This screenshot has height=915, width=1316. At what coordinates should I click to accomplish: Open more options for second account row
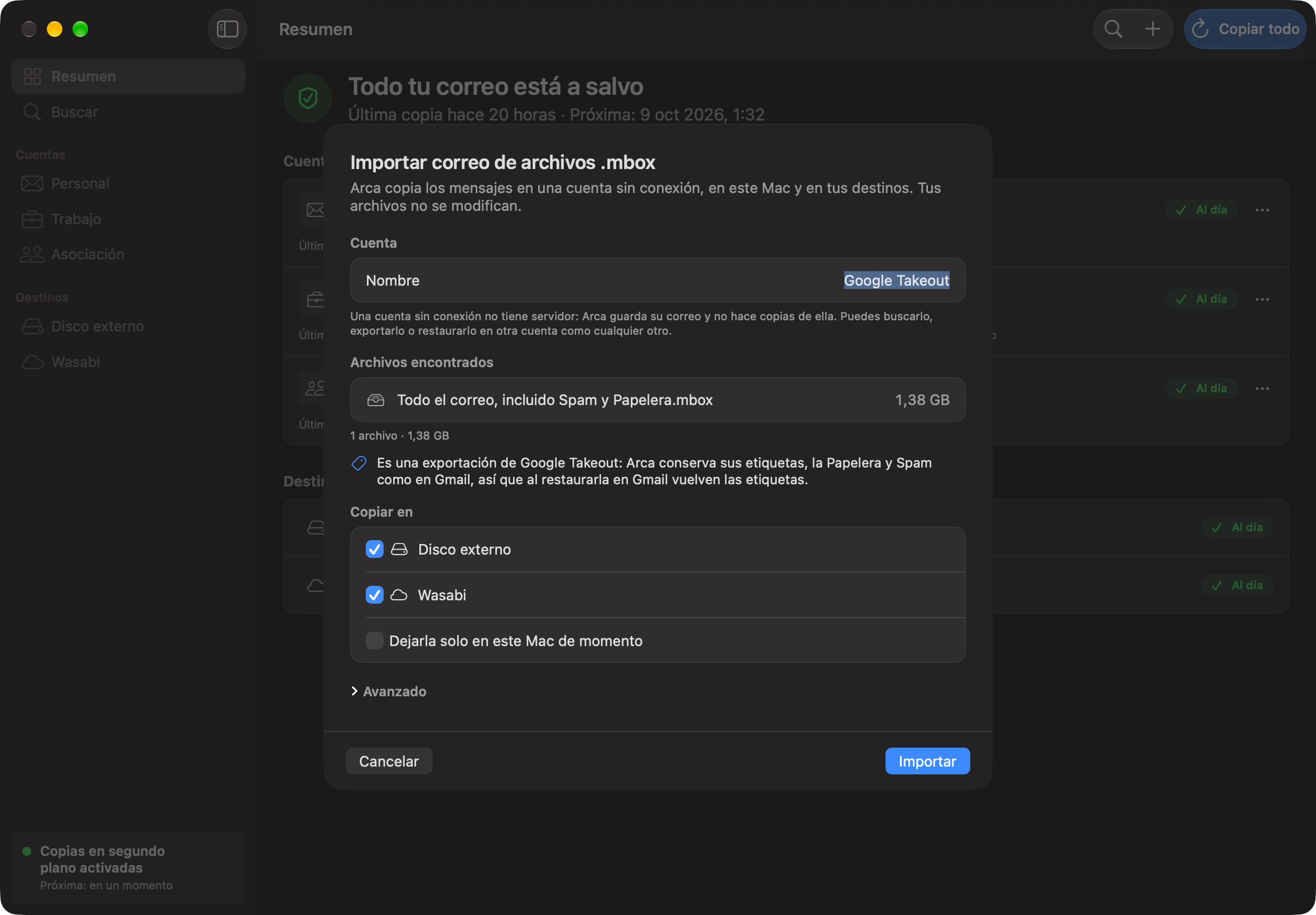(1262, 299)
